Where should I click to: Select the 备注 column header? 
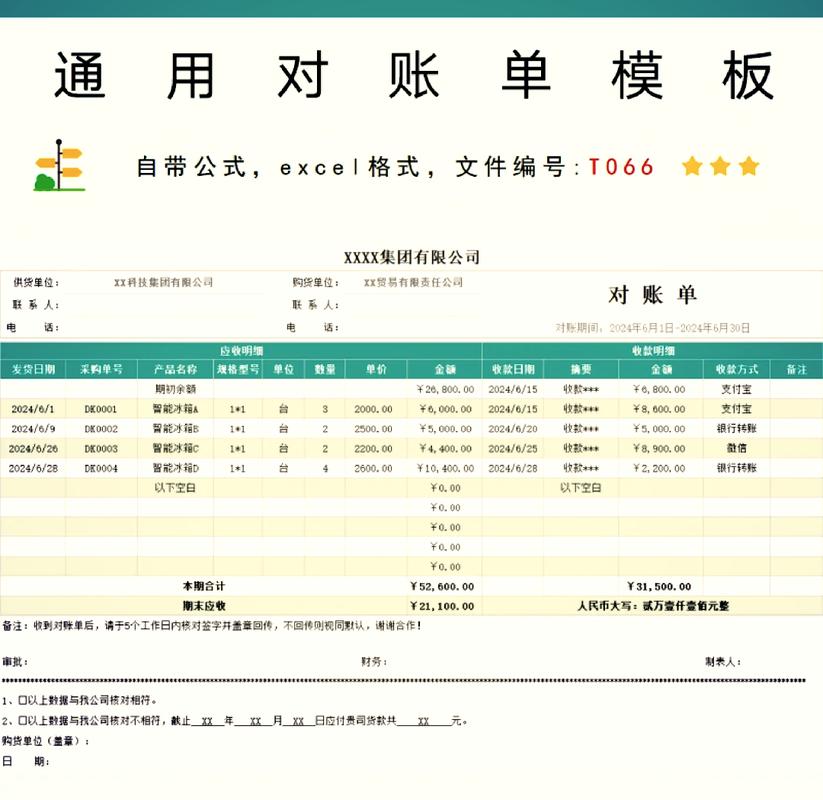coord(796,369)
